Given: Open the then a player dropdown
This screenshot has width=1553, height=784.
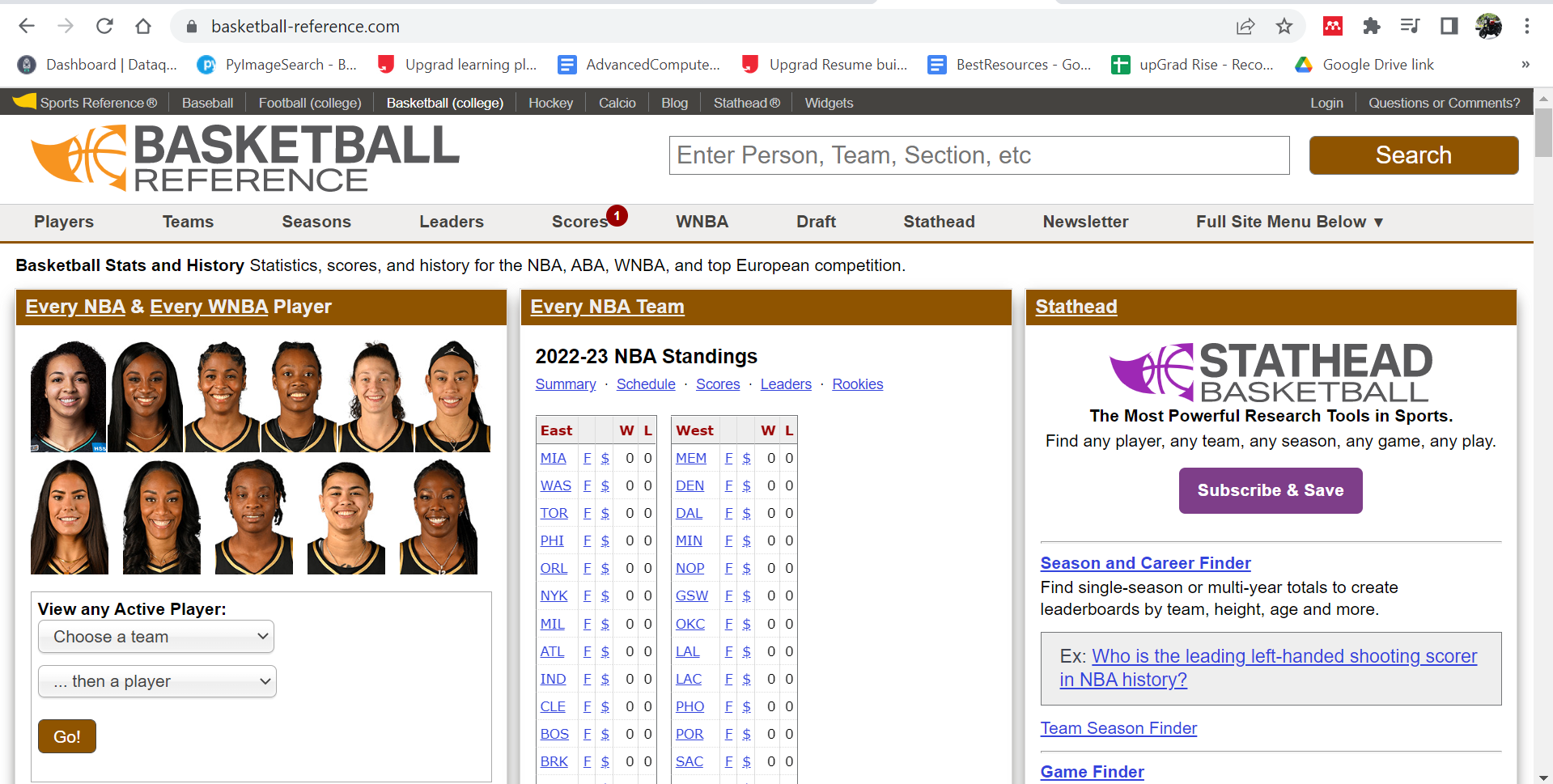Looking at the screenshot, I should pyautogui.click(x=157, y=681).
